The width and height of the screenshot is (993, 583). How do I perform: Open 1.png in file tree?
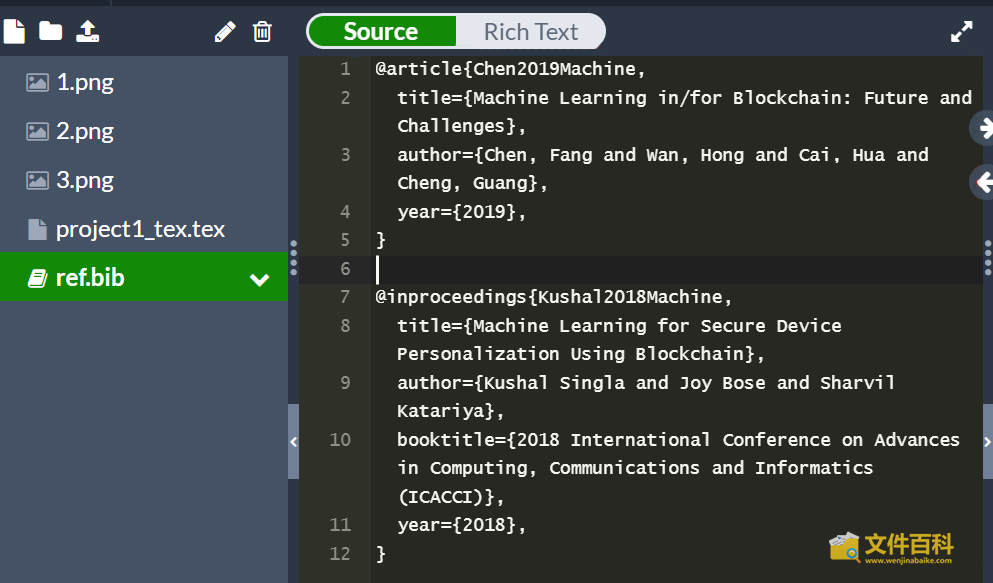click(x=84, y=83)
